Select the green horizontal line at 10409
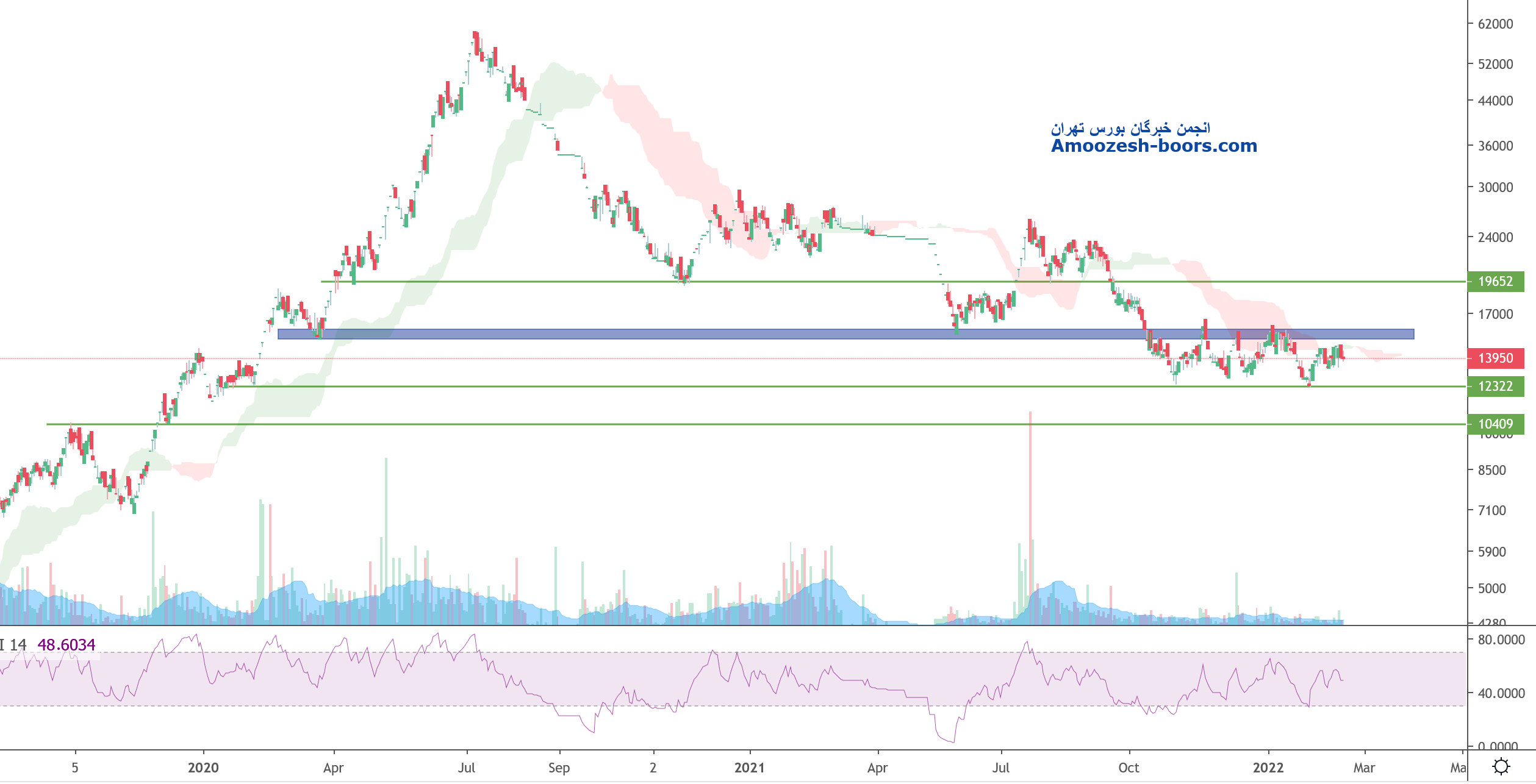The width and height of the screenshot is (1536, 784). click(x=610, y=424)
